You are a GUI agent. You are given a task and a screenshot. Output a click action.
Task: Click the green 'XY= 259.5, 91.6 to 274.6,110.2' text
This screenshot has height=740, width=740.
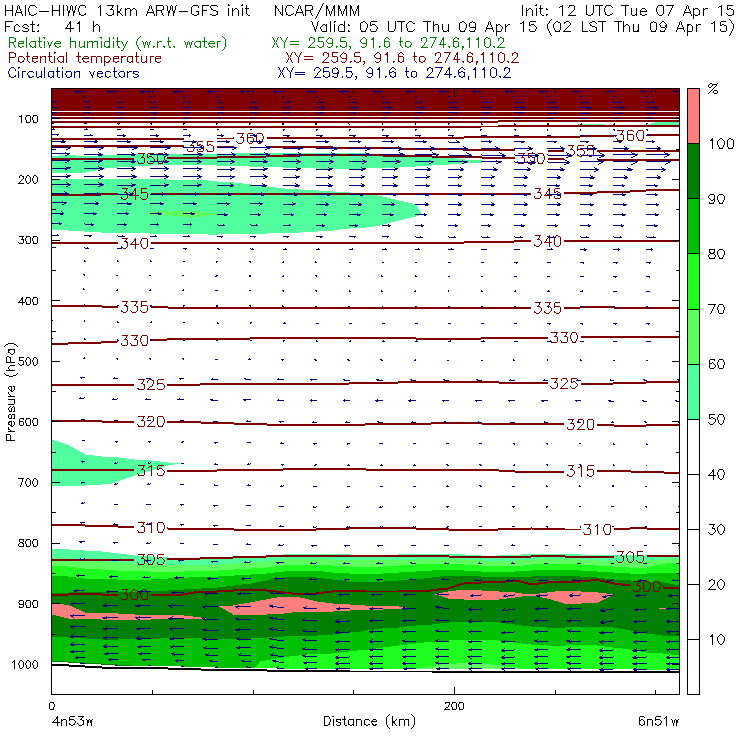tap(388, 43)
